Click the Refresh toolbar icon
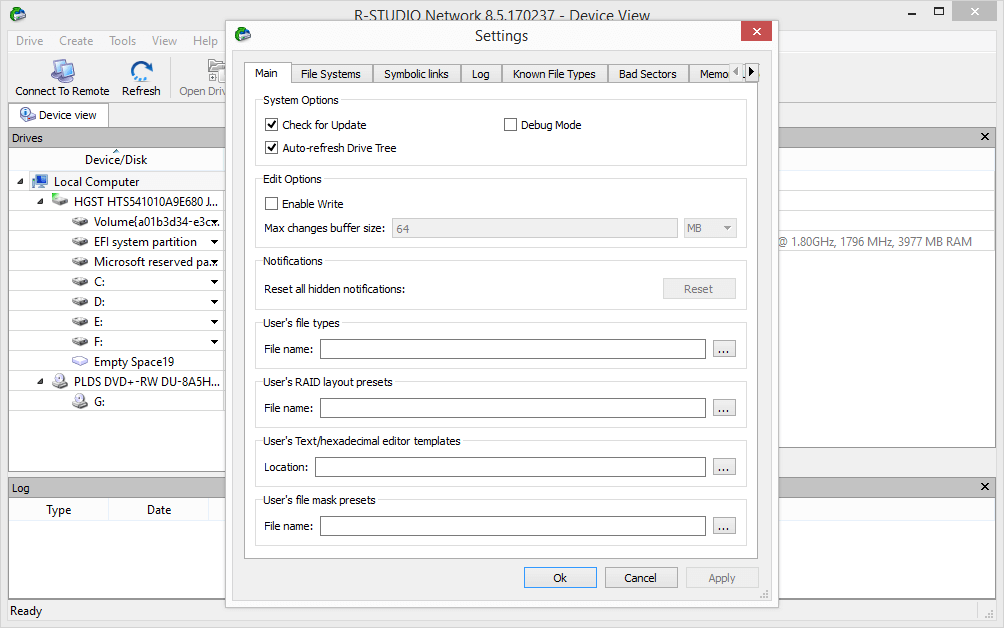This screenshot has height=628, width=1004. pos(141,70)
